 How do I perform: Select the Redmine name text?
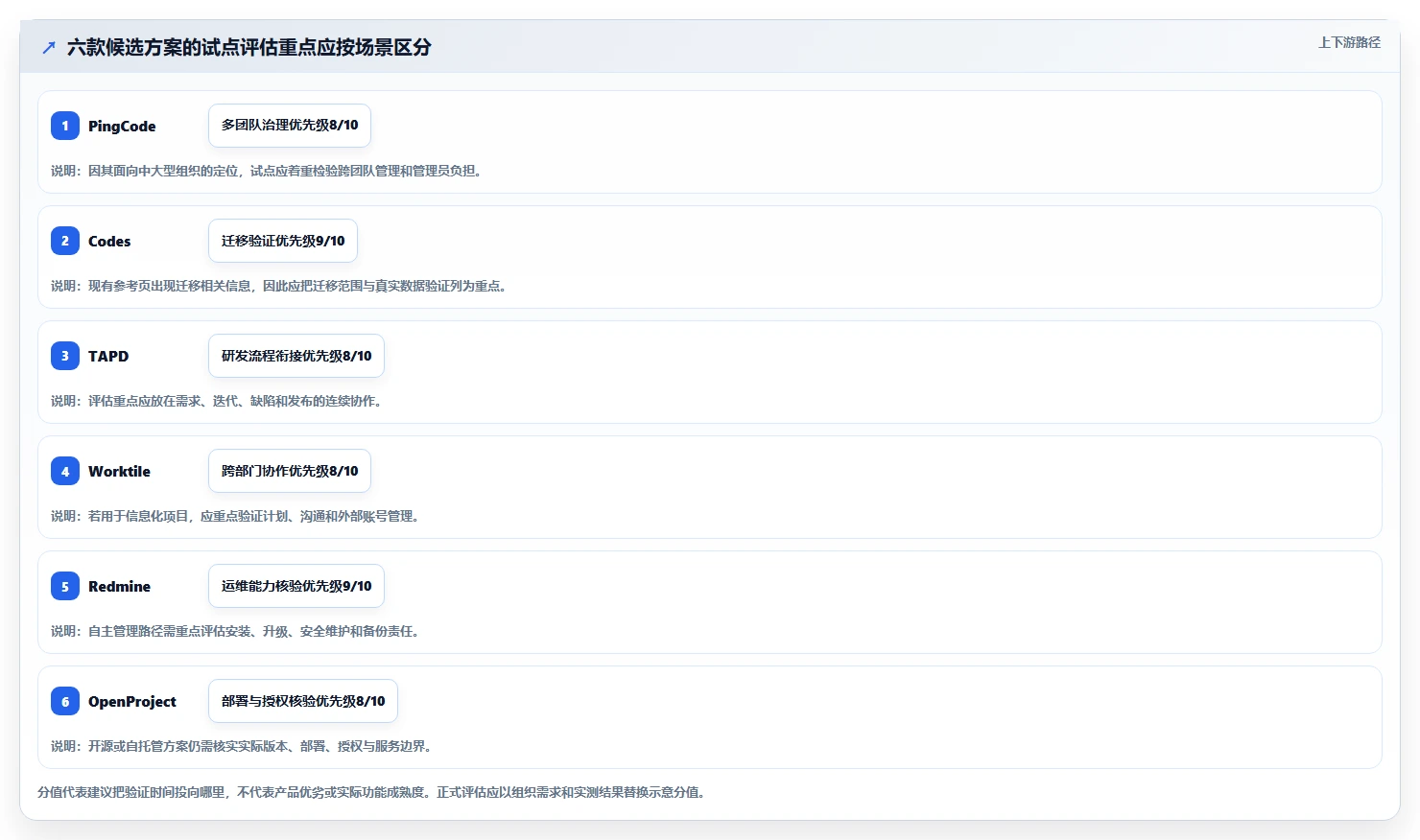coord(119,586)
